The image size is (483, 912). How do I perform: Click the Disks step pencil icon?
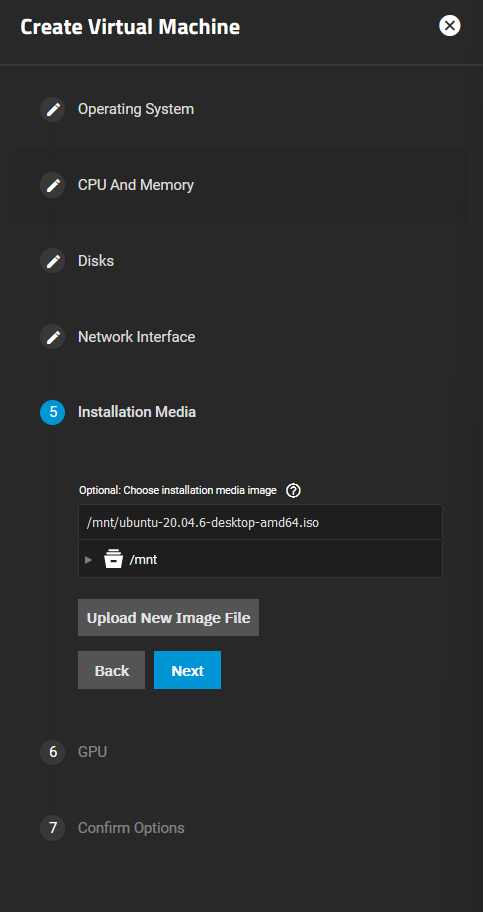tap(52, 261)
